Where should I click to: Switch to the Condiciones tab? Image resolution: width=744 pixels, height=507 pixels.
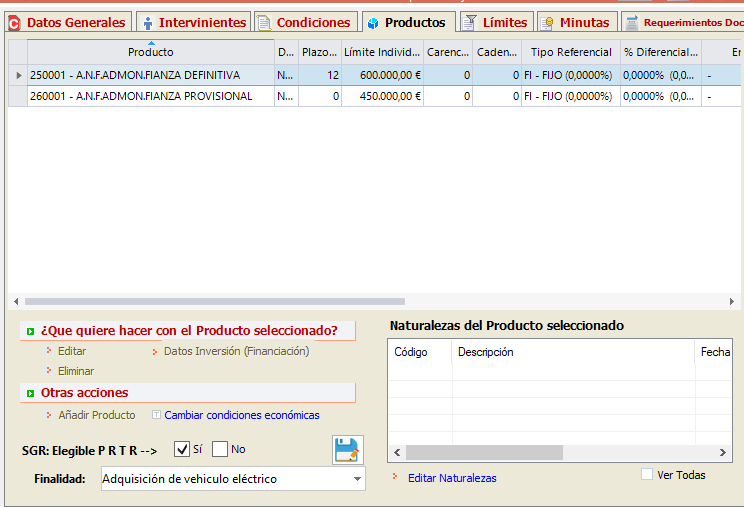pos(306,23)
